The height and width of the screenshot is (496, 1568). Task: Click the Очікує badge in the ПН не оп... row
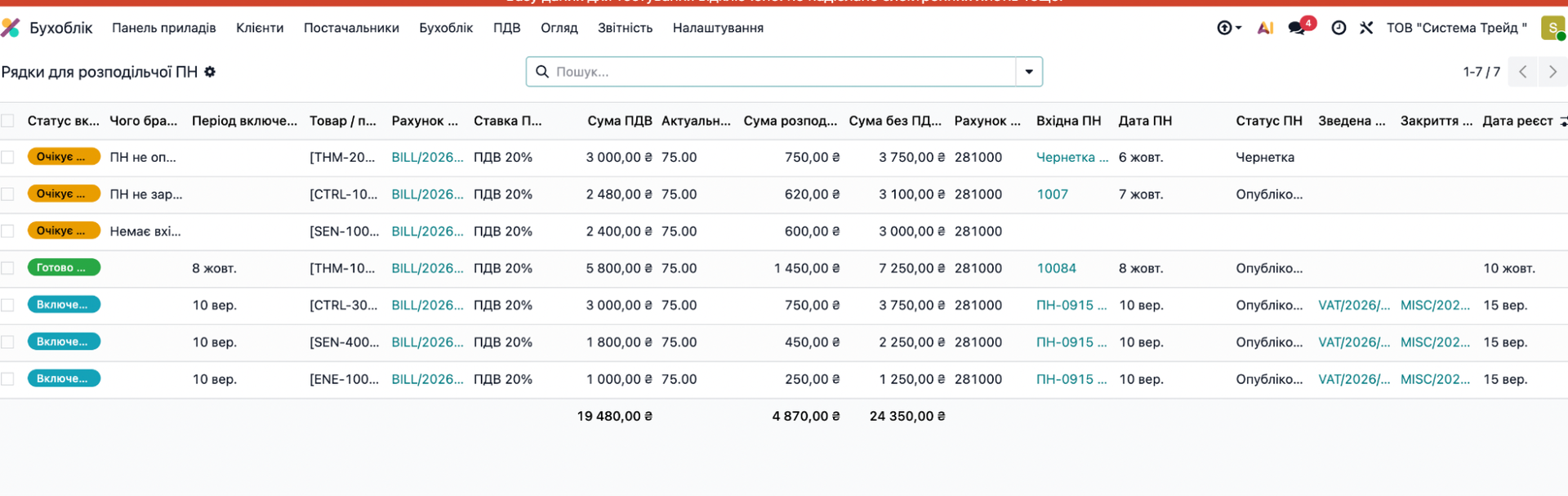click(x=64, y=156)
